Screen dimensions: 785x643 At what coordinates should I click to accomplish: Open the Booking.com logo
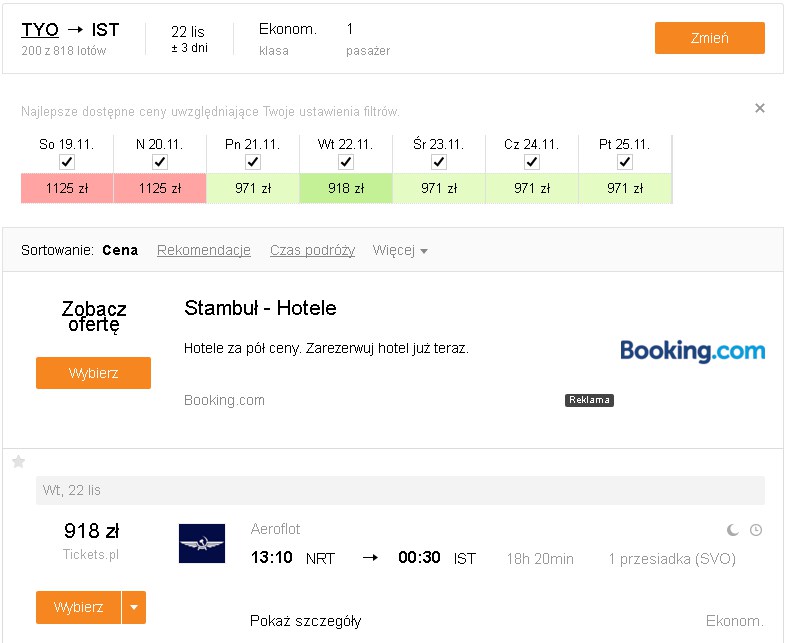click(x=692, y=351)
